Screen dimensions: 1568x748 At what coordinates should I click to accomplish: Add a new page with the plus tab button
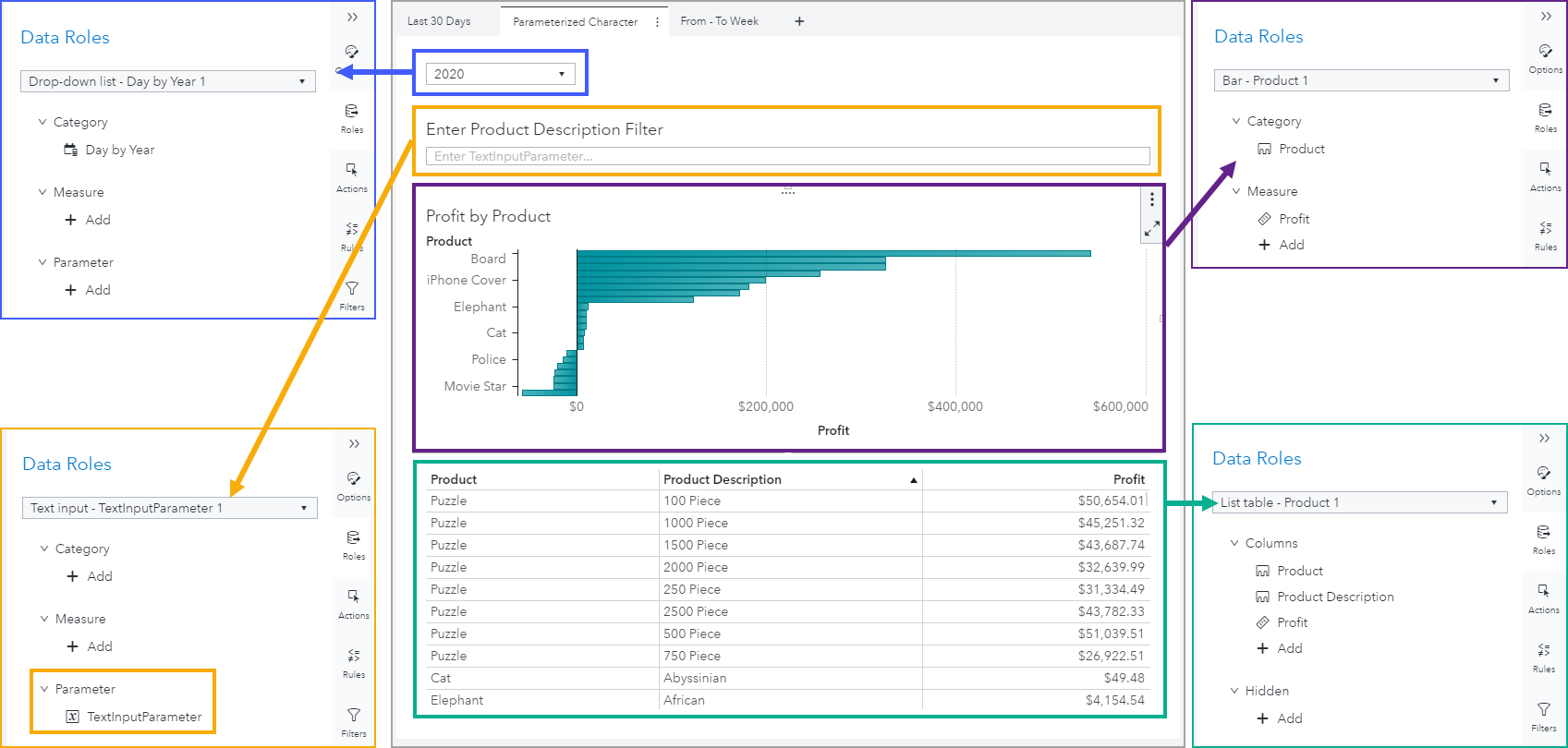799,21
